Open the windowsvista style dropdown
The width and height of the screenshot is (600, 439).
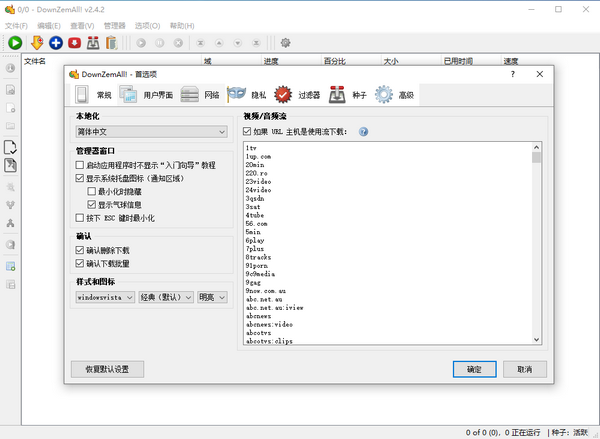click(x=104, y=297)
